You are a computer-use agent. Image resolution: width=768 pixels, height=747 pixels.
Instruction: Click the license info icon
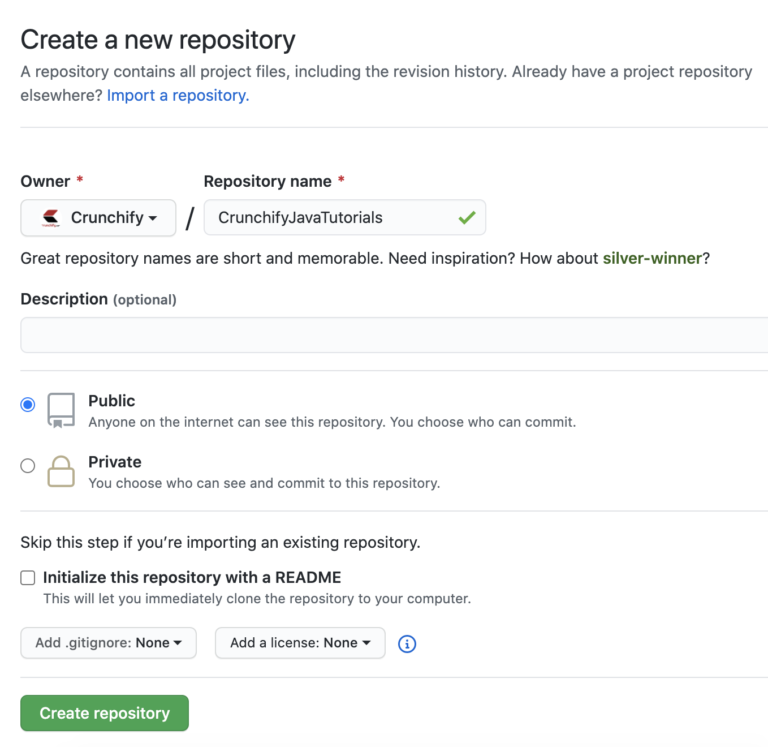[x=407, y=643]
